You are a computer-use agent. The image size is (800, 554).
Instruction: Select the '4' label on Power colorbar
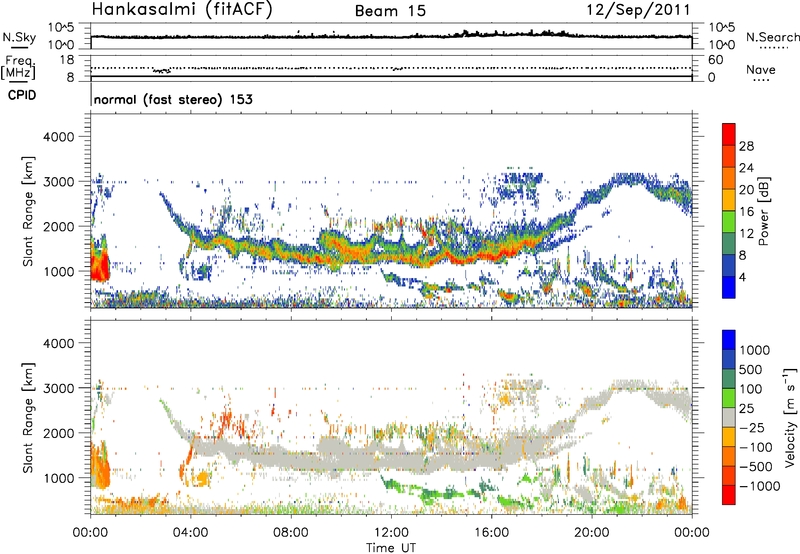click(742, 278)
